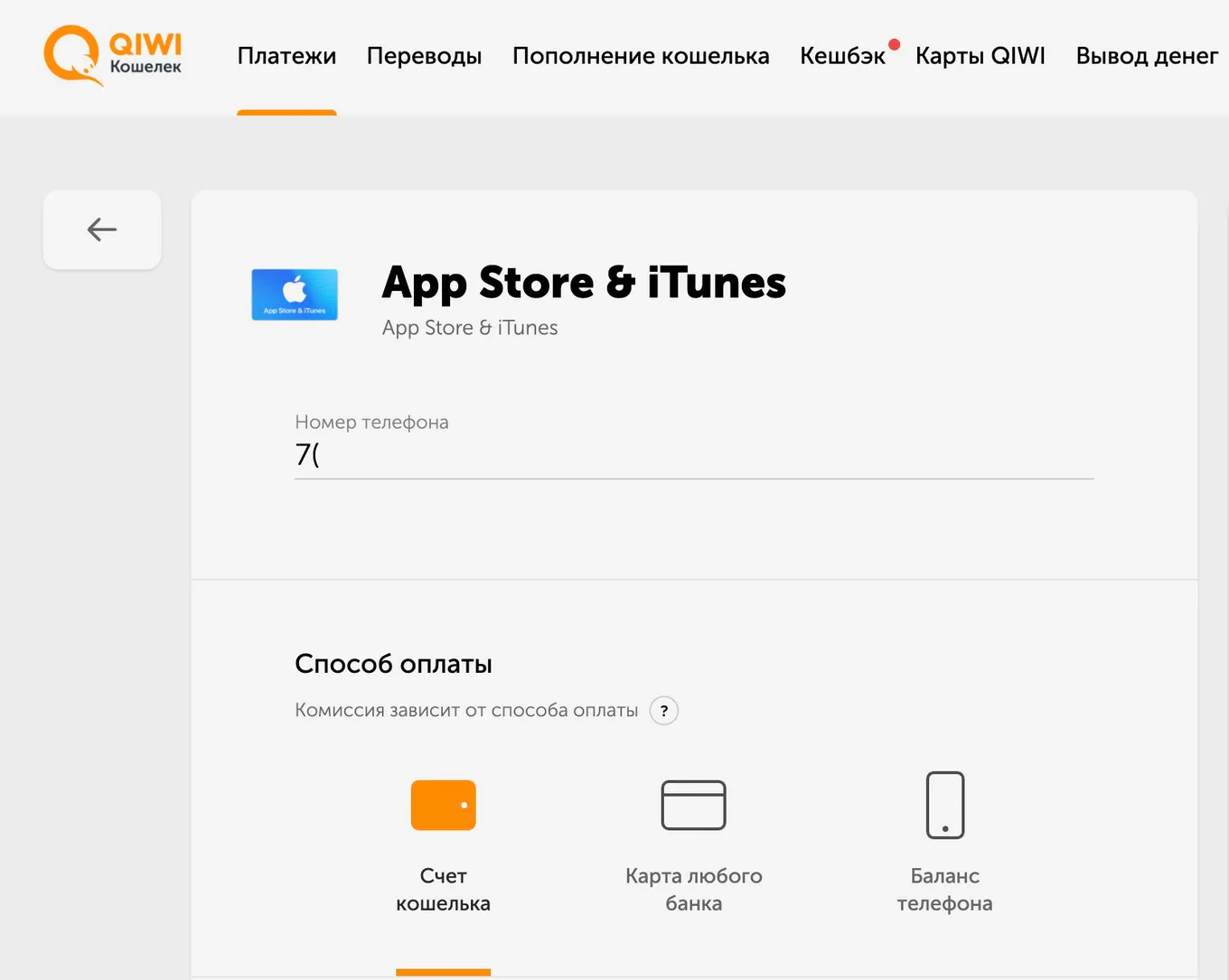Choose the bank card icon payment method
The height and width of the screenshot is (980, 1229).
(694, 805)
